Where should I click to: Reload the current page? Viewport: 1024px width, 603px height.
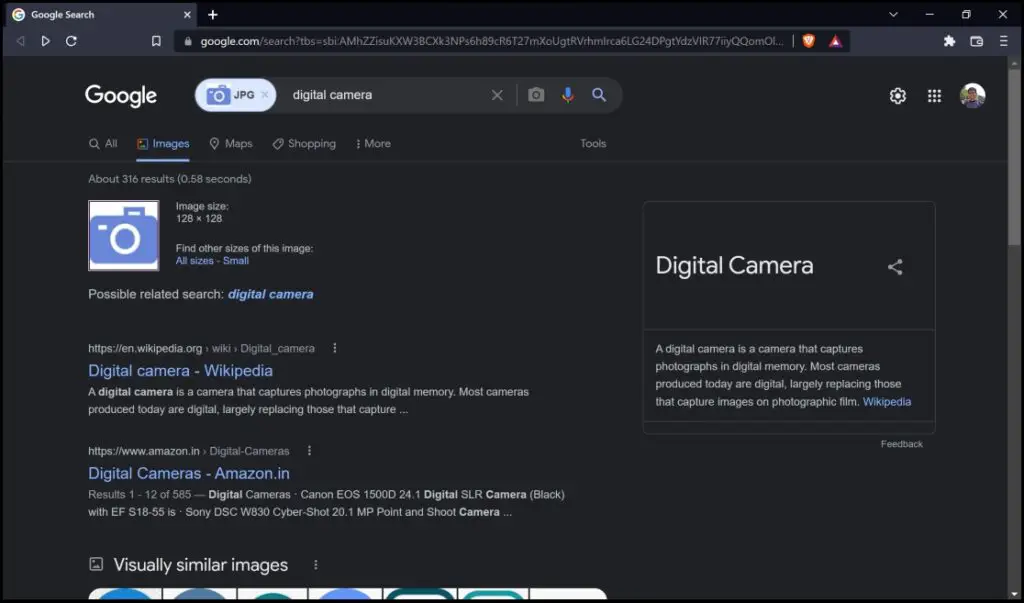pyautogui.click(x=71, y=41)
